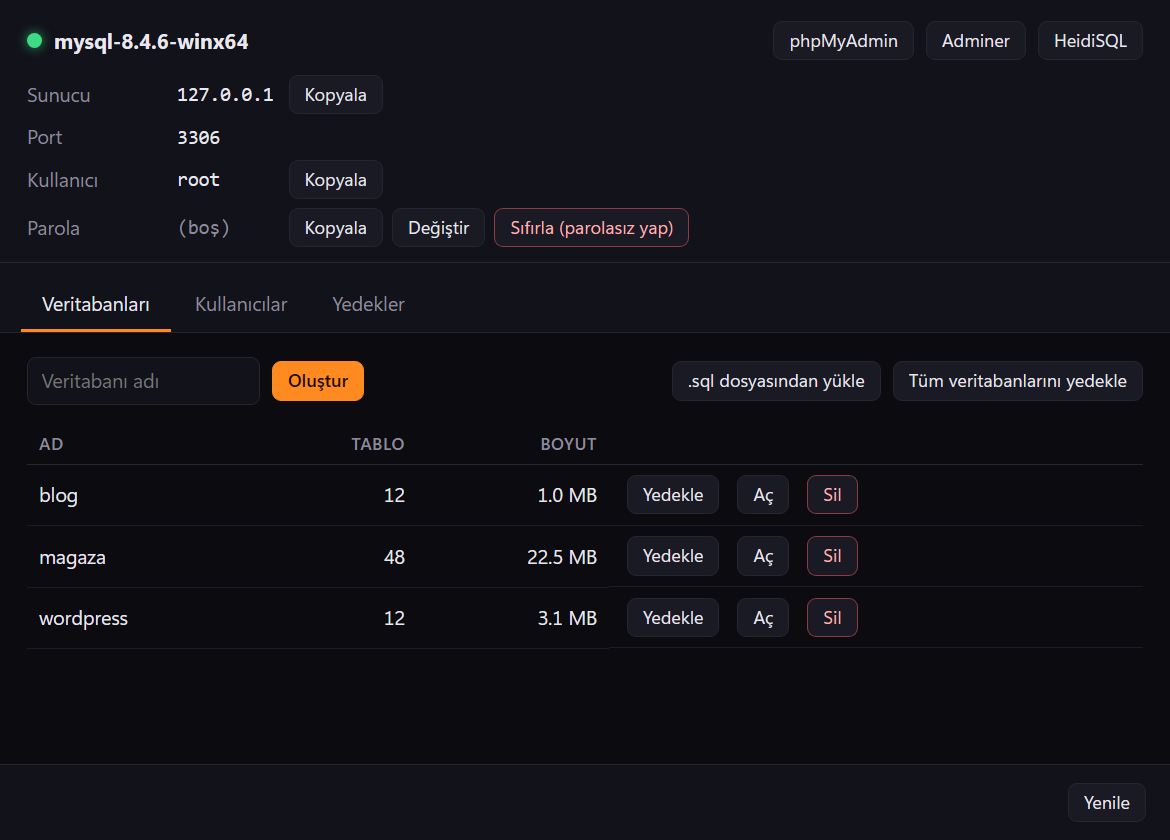This screenshot has height=840, width=1170.
Task: Click the TABLO column header
Action: point(378,444)
